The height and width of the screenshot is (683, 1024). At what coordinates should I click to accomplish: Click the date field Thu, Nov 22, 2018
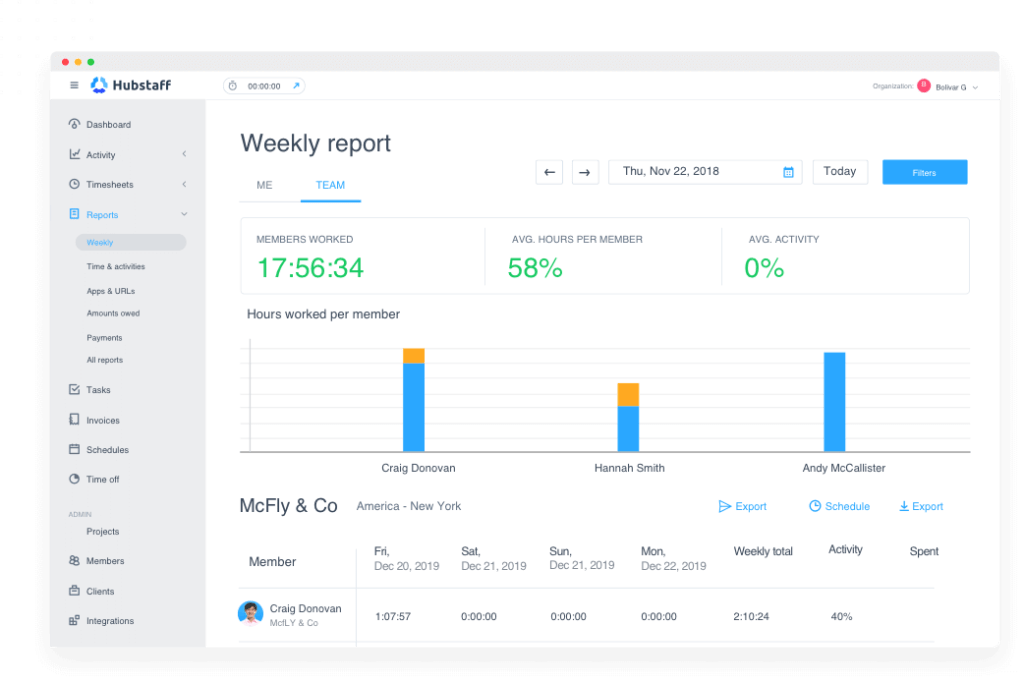pyautogui.click(x=705, y=172)
